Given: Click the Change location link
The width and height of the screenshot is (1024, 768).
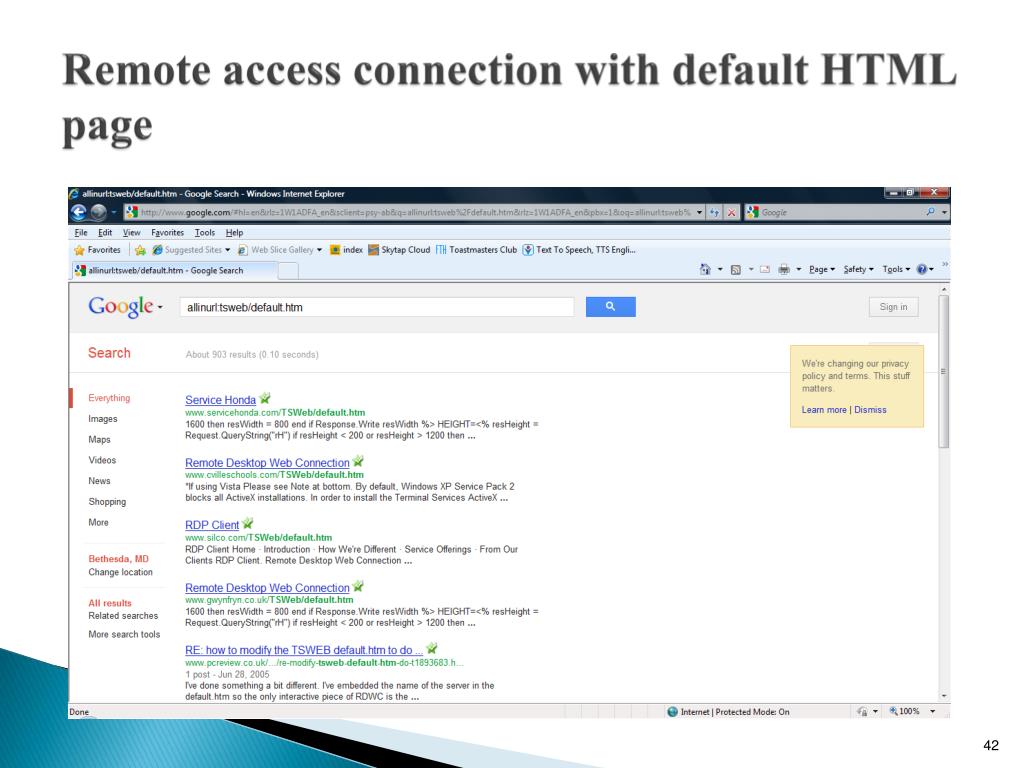Looking at the screenshot, I should coord(120,572).
